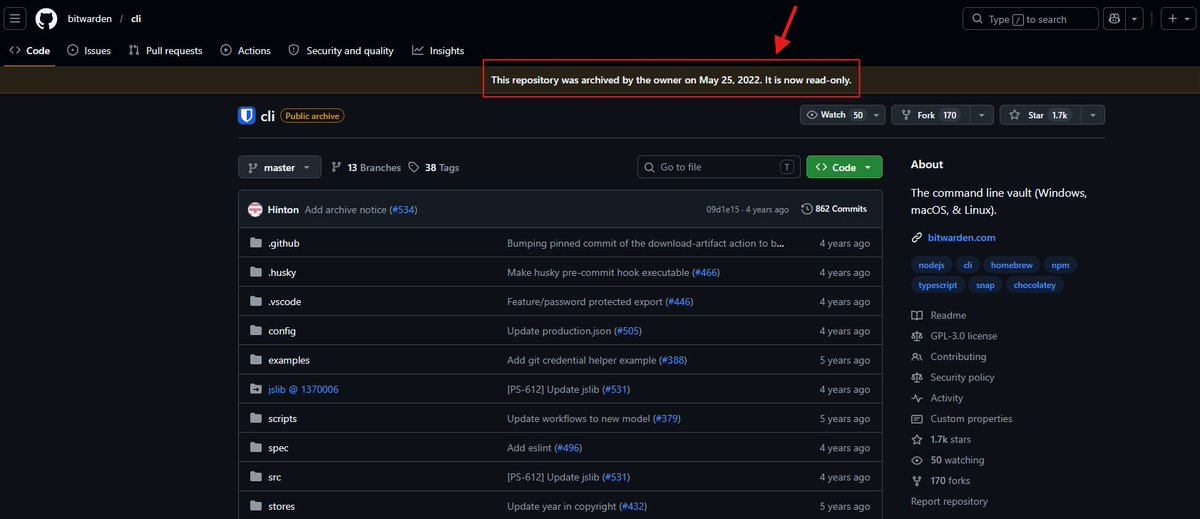Select the snap topic tag
The width and height of the screenshot is (1200, 519).
[x=987, y=285]
